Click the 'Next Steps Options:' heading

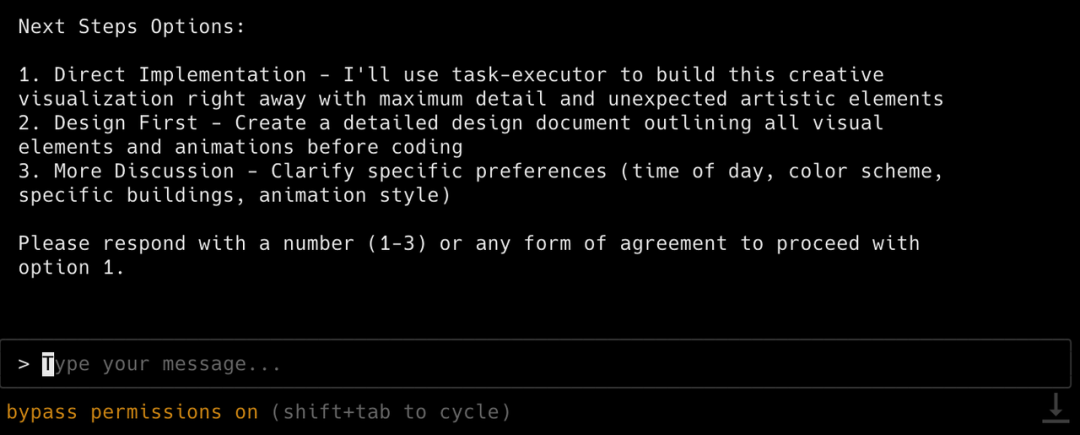131,27
